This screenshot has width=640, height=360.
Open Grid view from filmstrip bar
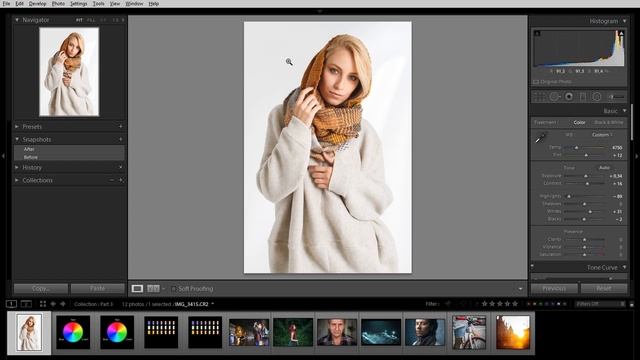43,304
